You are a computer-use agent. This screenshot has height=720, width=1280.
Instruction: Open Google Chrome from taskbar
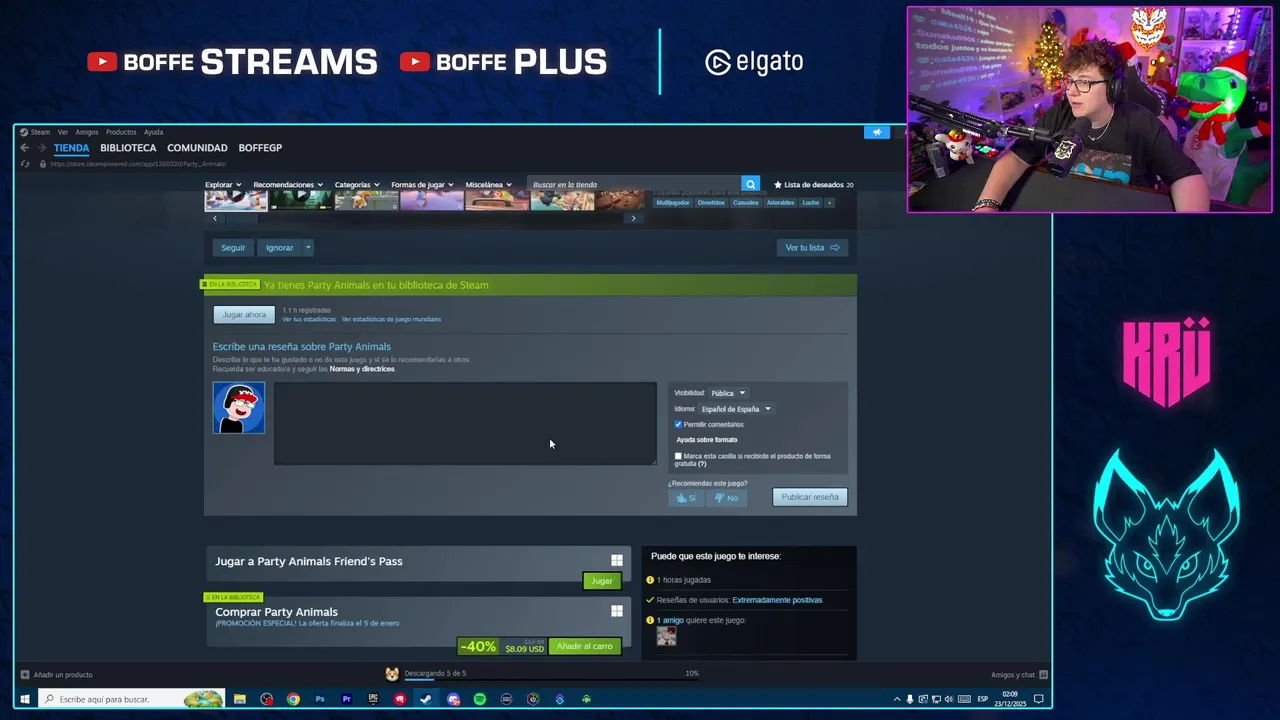[293, 699]
